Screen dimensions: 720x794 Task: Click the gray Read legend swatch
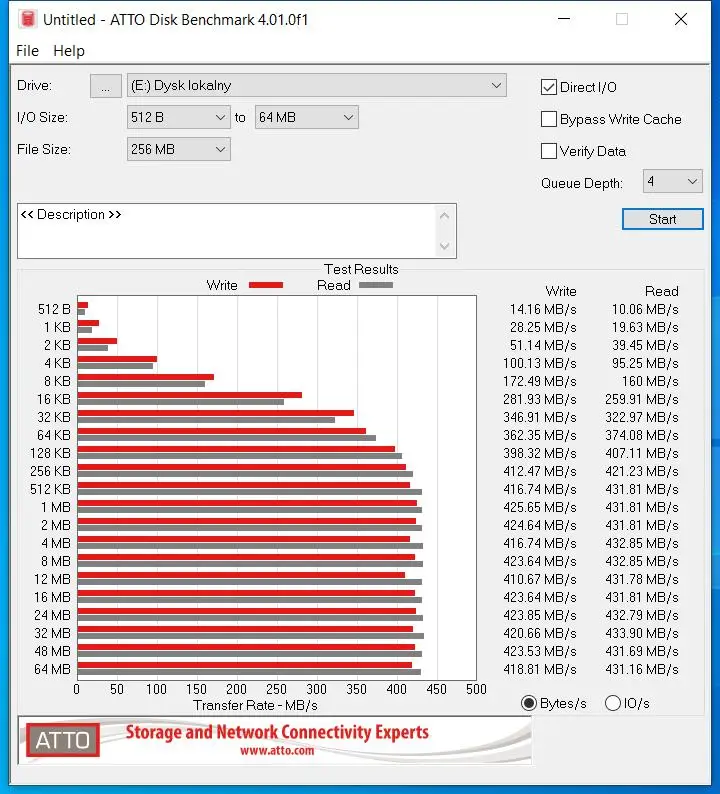tap(376, 285)
